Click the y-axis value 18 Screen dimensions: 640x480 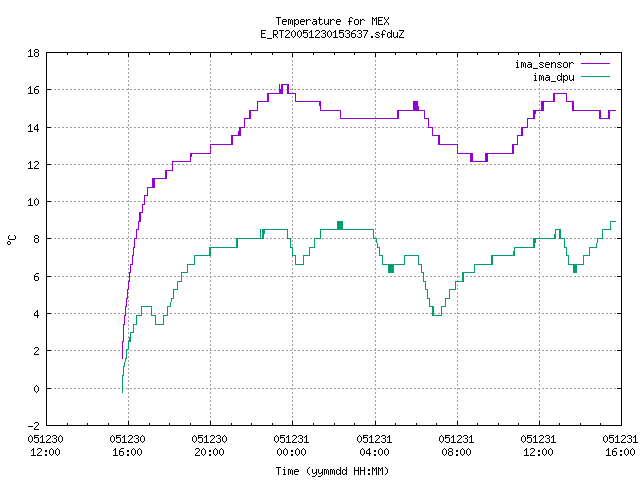(x=33, y=53)
